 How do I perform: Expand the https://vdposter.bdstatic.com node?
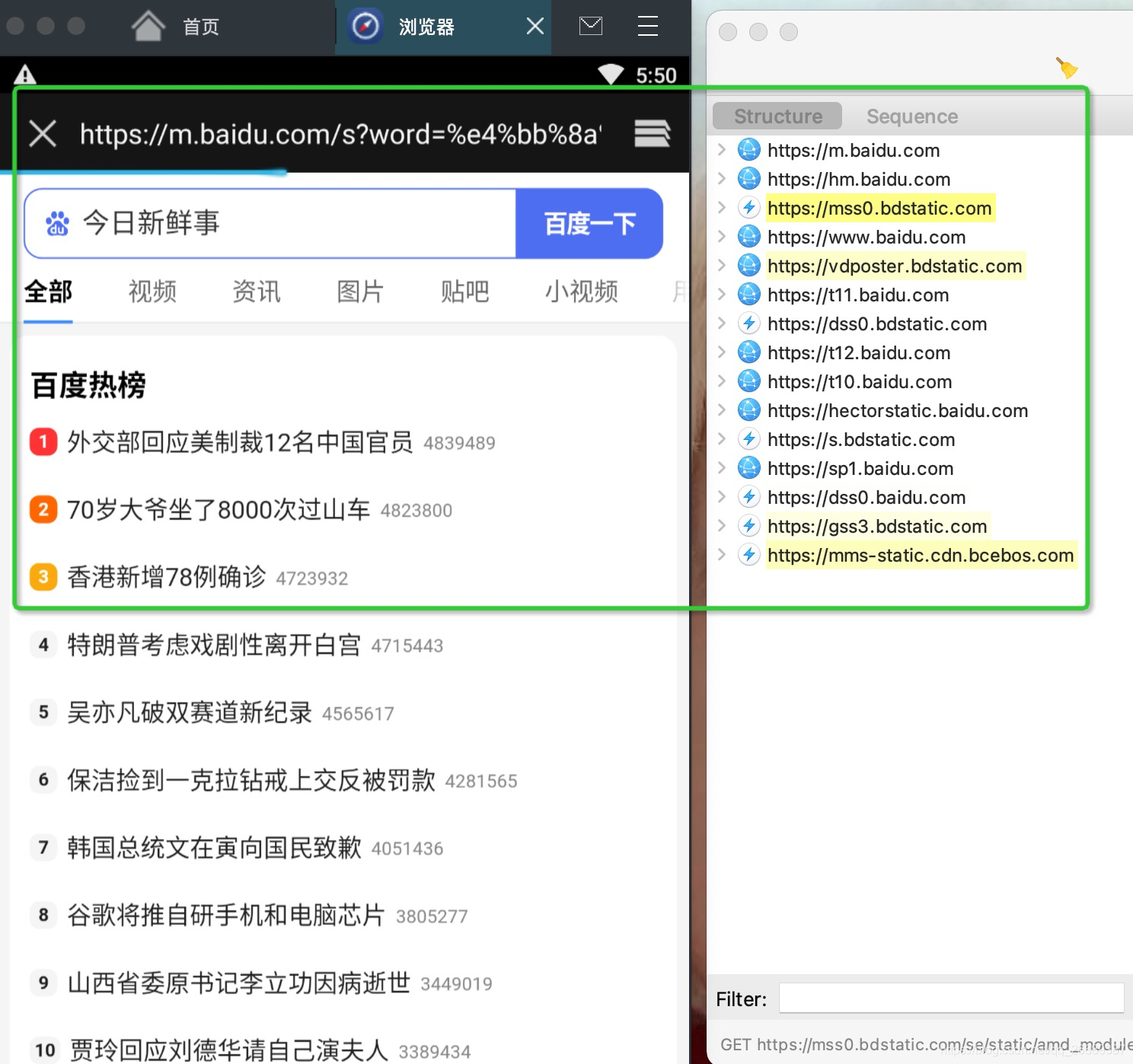point(722,266)
